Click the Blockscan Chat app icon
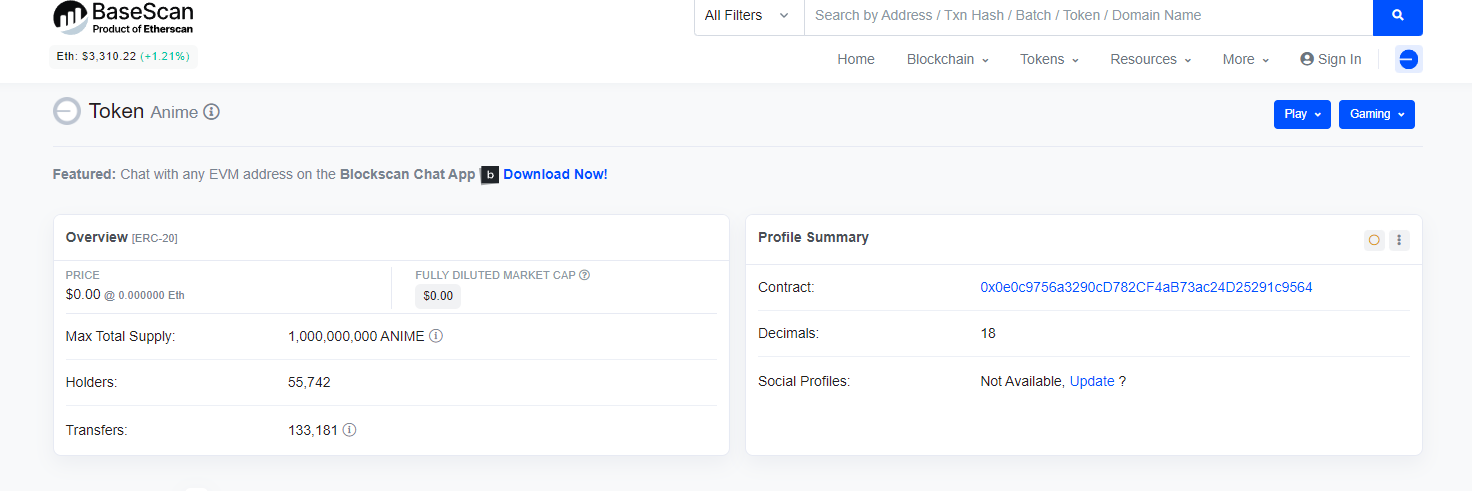Viewport: 1472px width, 491px height. pyautogui.click(x=490, y=175)
